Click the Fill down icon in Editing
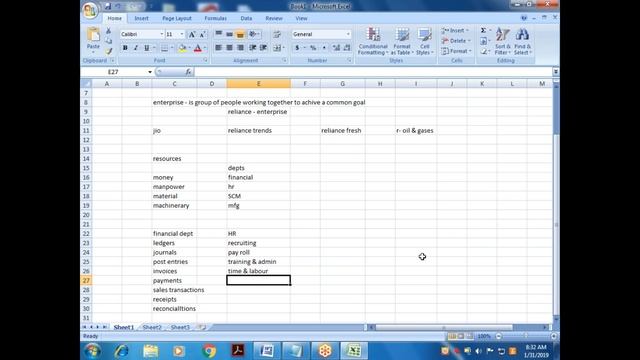 tap(483, 41)
